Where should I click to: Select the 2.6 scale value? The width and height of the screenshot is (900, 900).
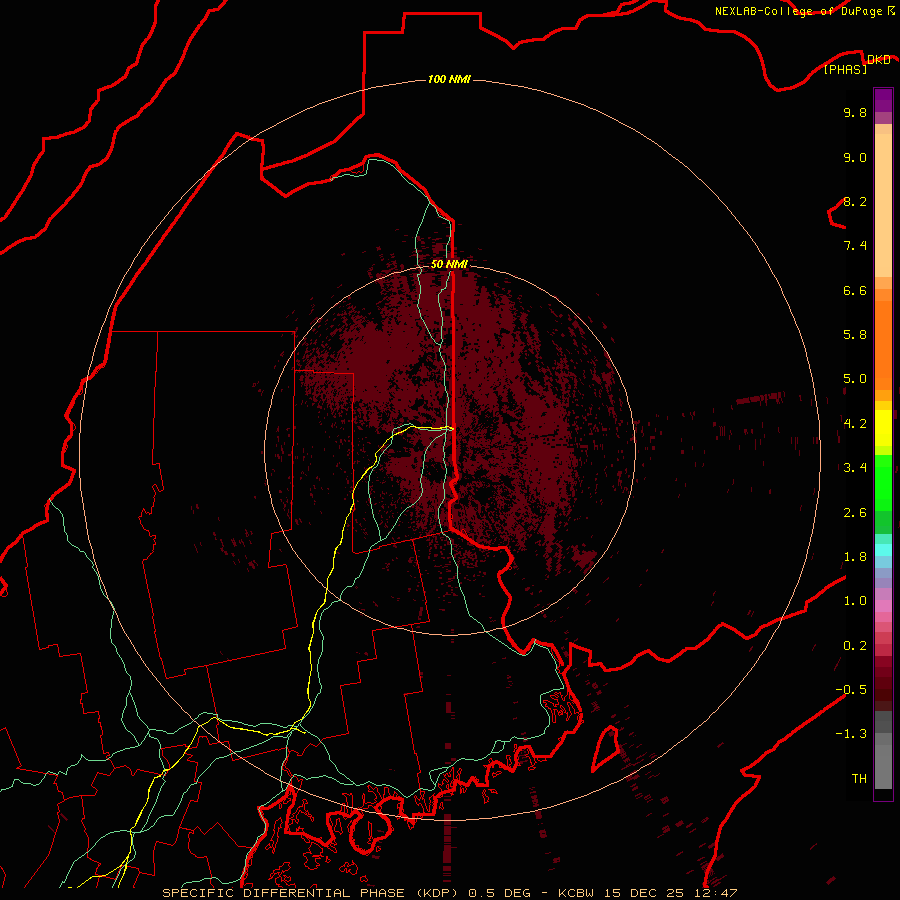click(855, 513)
